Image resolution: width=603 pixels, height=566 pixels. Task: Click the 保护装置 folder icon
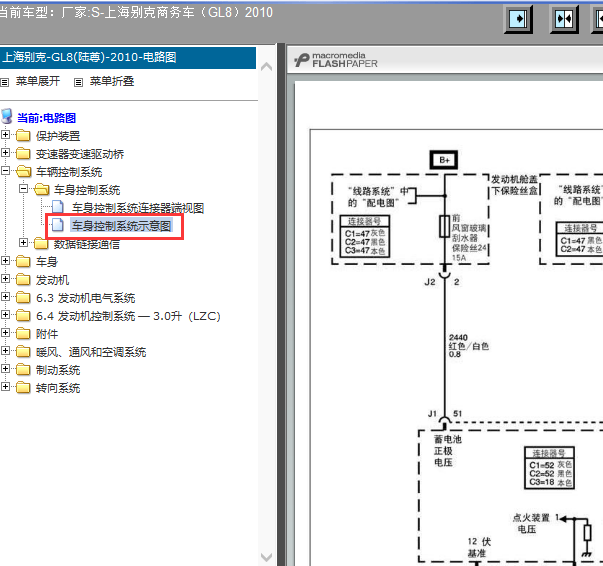coord(23,135)
